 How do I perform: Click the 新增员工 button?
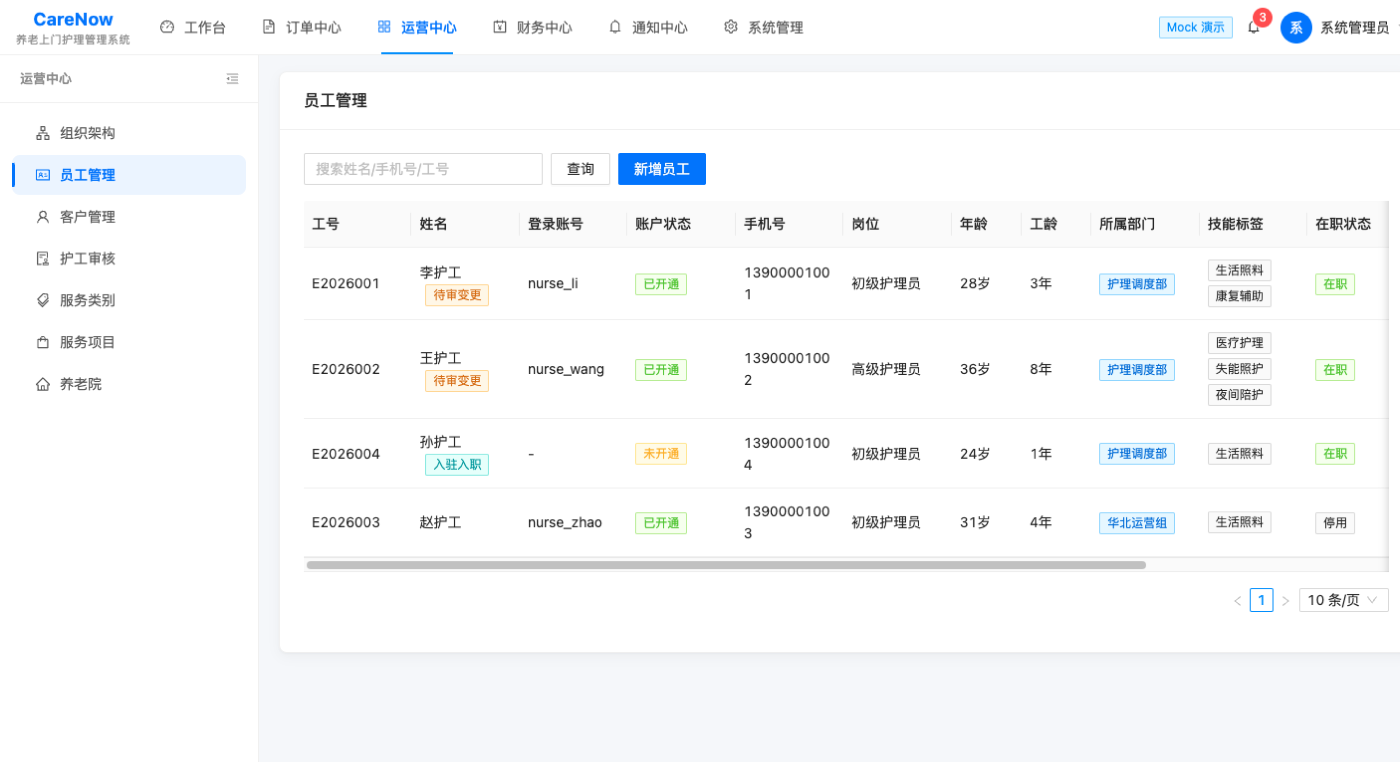coord(662,169)
